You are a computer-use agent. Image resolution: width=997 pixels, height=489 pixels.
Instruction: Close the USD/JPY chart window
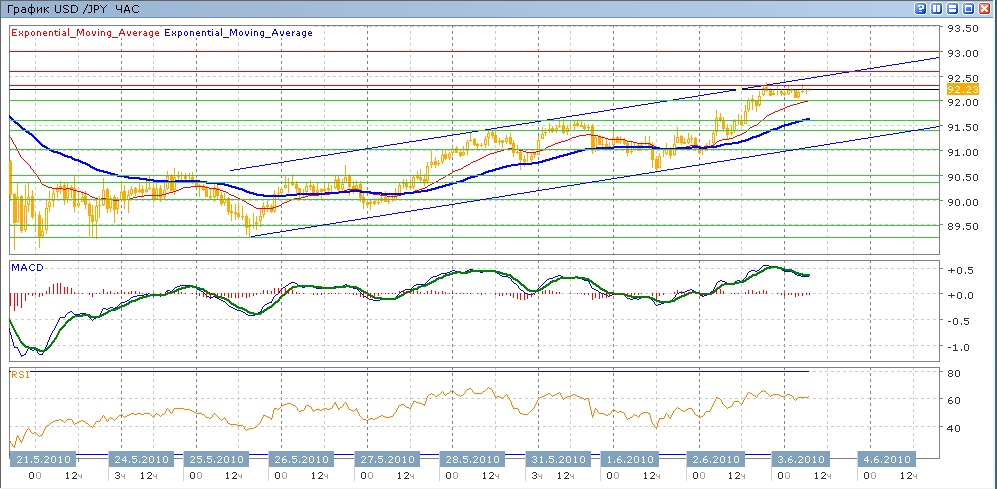point(985,8)
